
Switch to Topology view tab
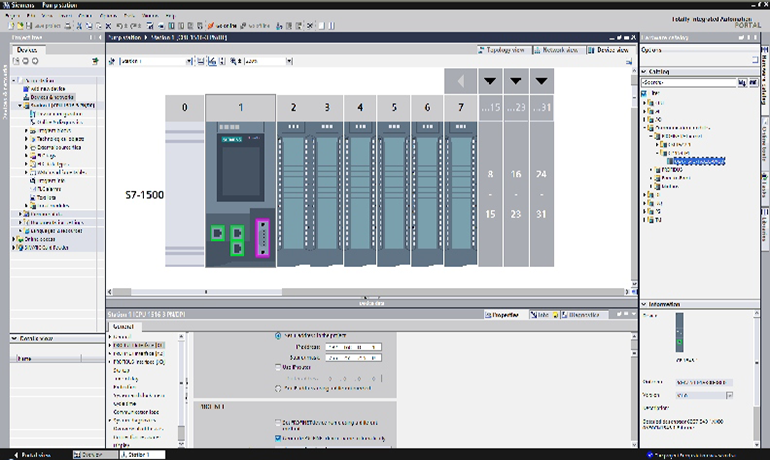[503, 48]
